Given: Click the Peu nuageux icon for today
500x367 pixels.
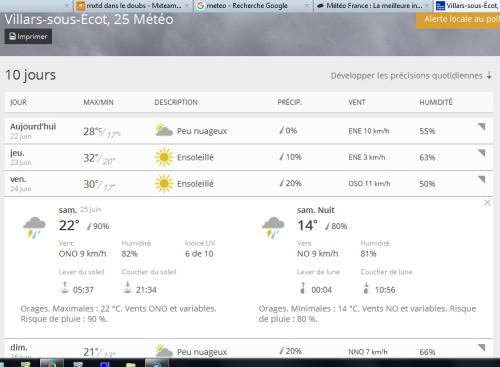Looking at the screenshot, I should tap(164, 130).
